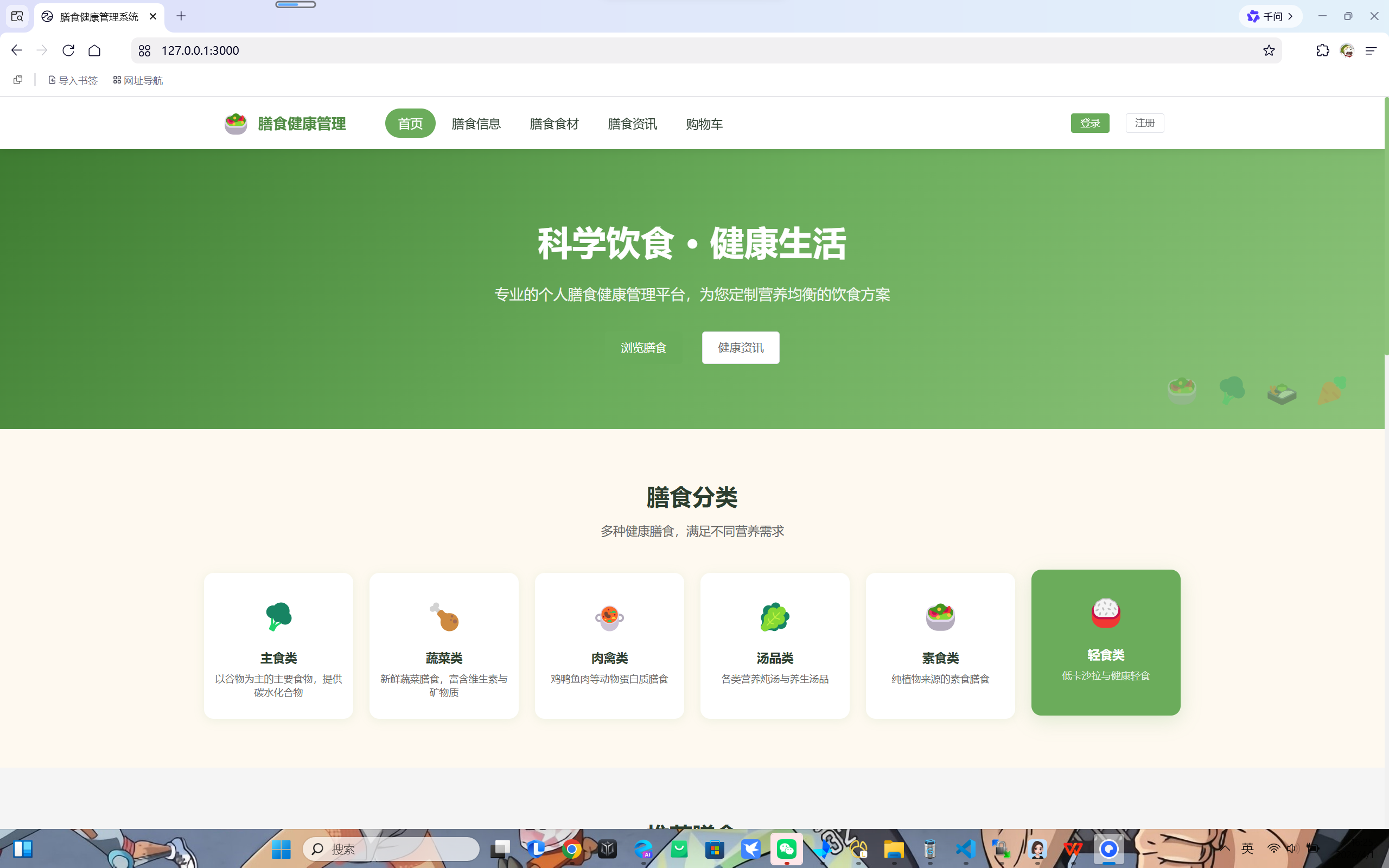Bookmark this page using the star icon

tap(1269, 50)
